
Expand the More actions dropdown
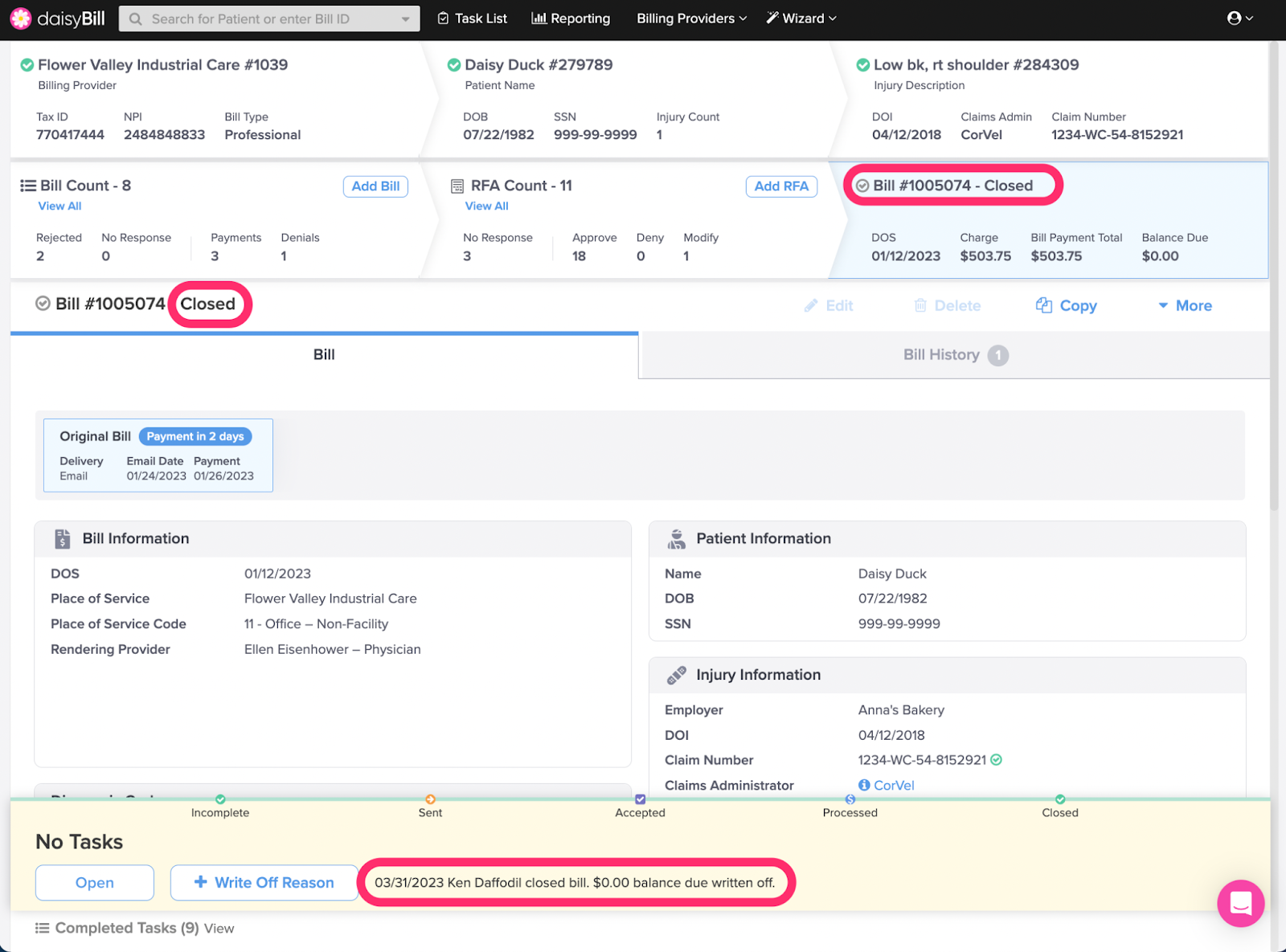tap(1185, 305)
